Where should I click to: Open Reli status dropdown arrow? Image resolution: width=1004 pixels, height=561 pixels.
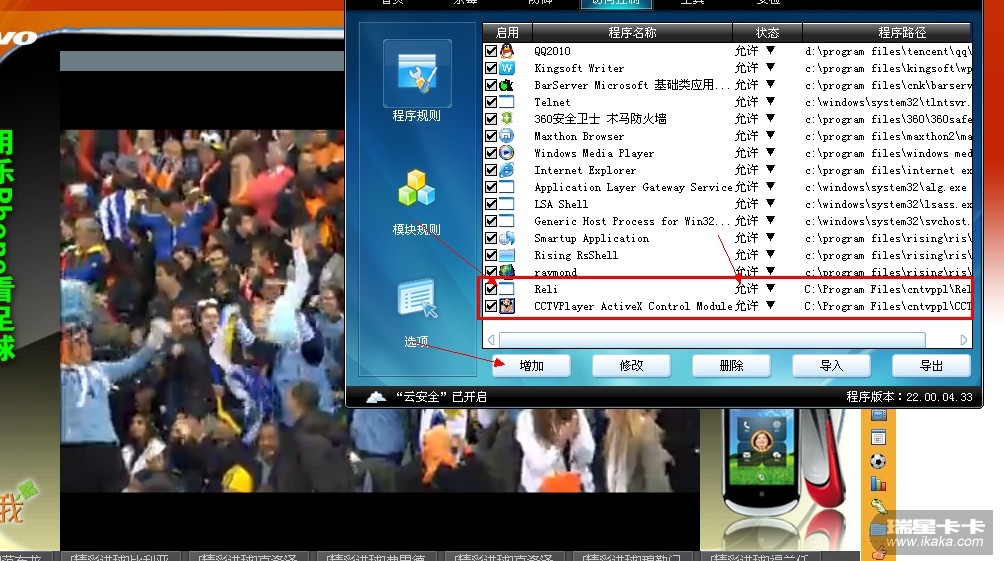[x=770, y=288]
